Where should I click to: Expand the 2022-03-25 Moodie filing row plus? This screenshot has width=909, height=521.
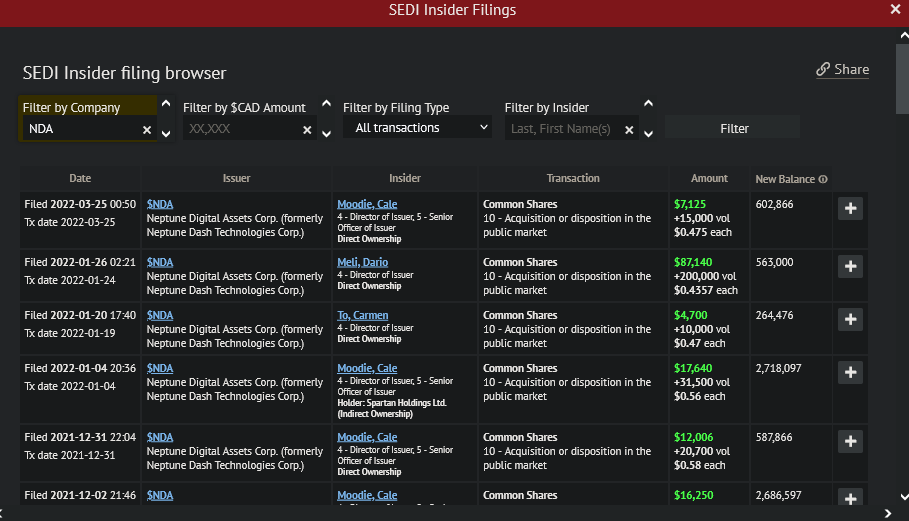(850, 208)
